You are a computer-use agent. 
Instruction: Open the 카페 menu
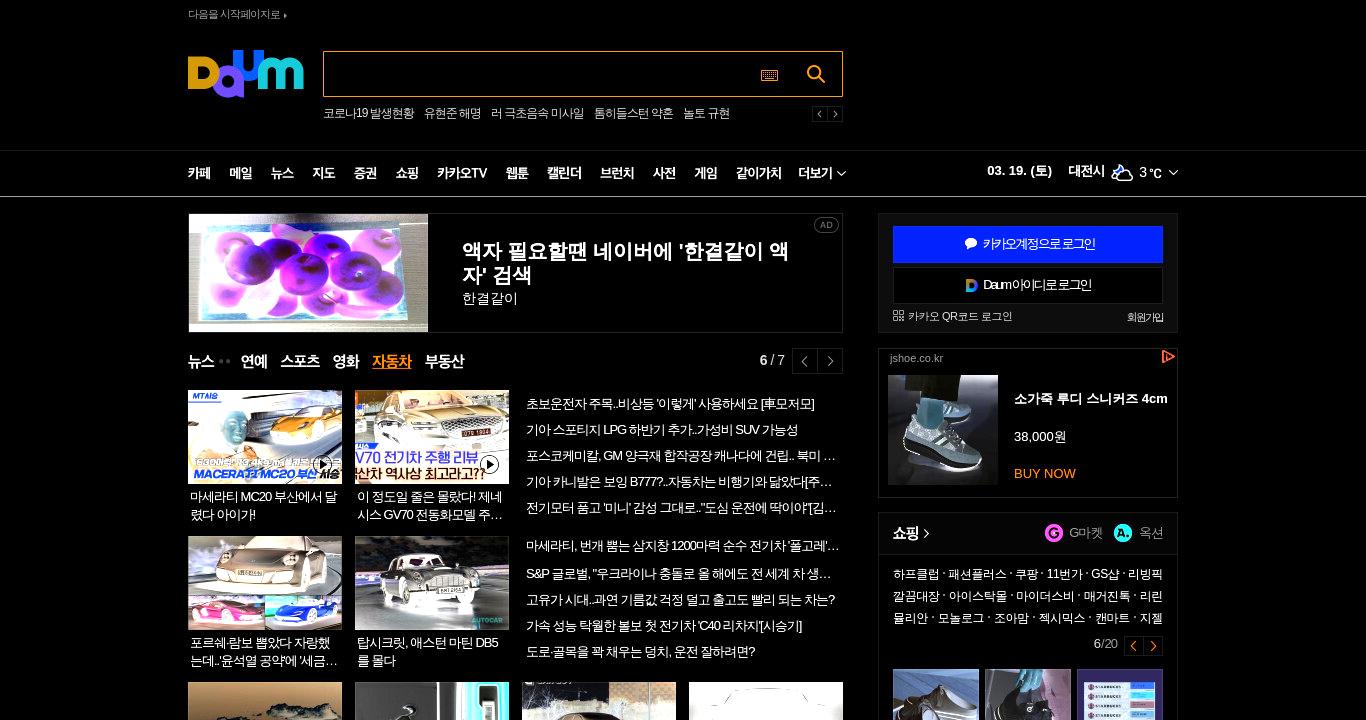pyautogui.click(x=199, y=173)
